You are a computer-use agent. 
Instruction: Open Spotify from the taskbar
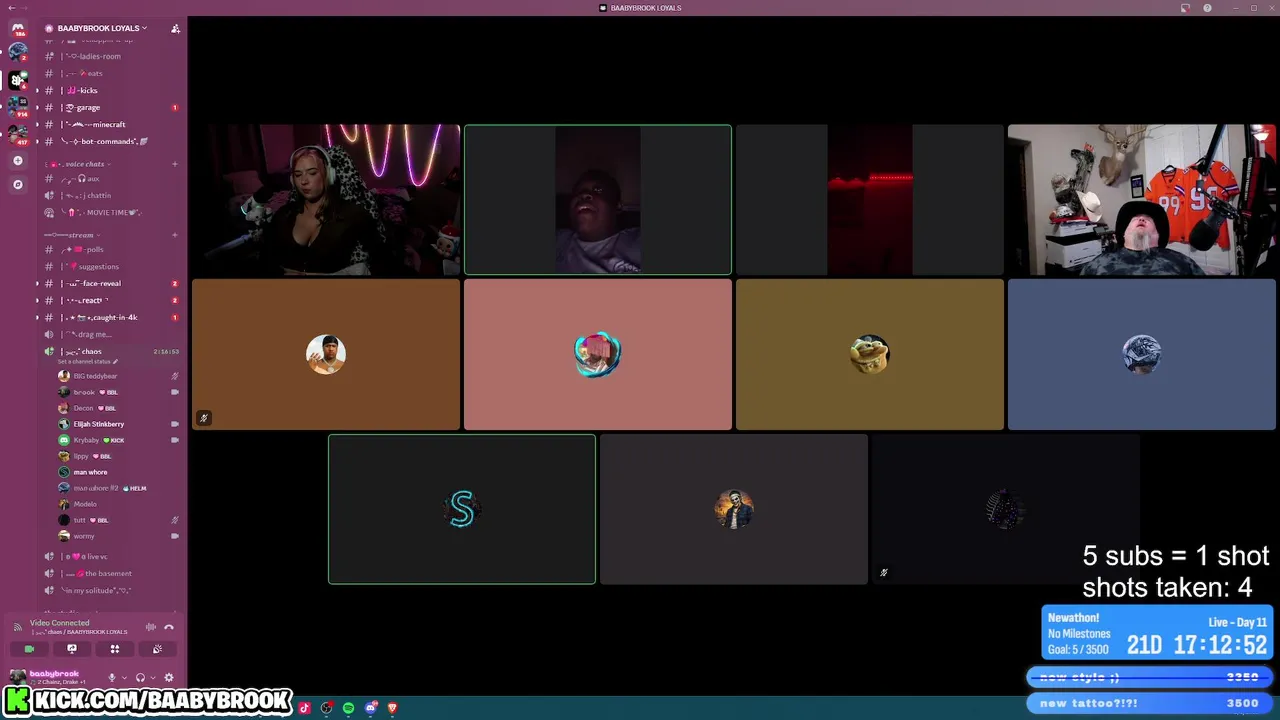[x=348, y=708]
